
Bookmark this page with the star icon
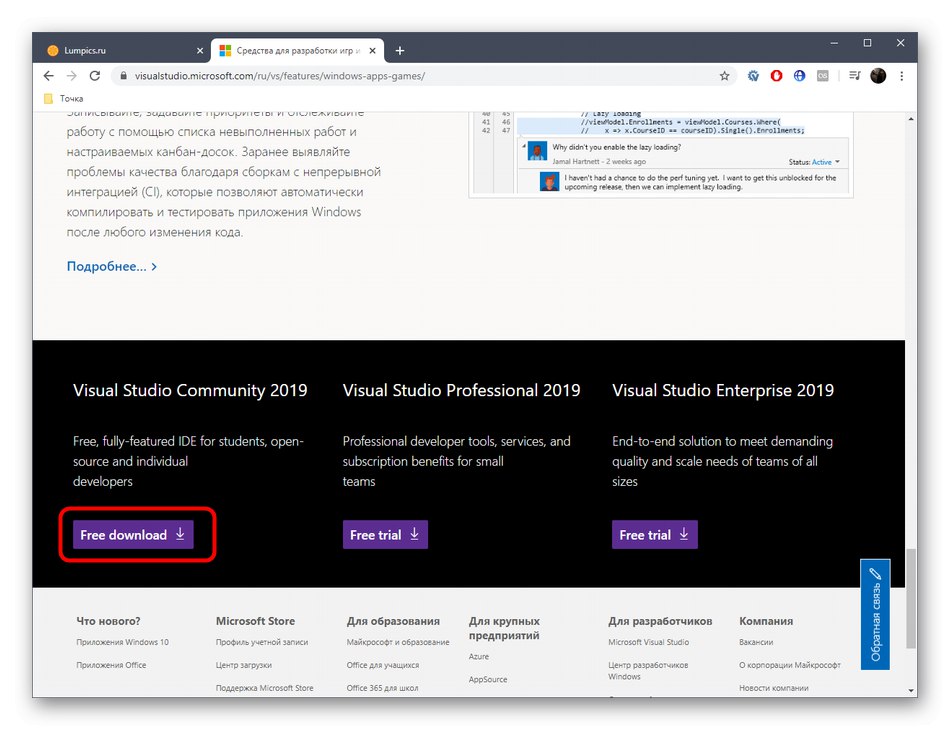(725, 75)
